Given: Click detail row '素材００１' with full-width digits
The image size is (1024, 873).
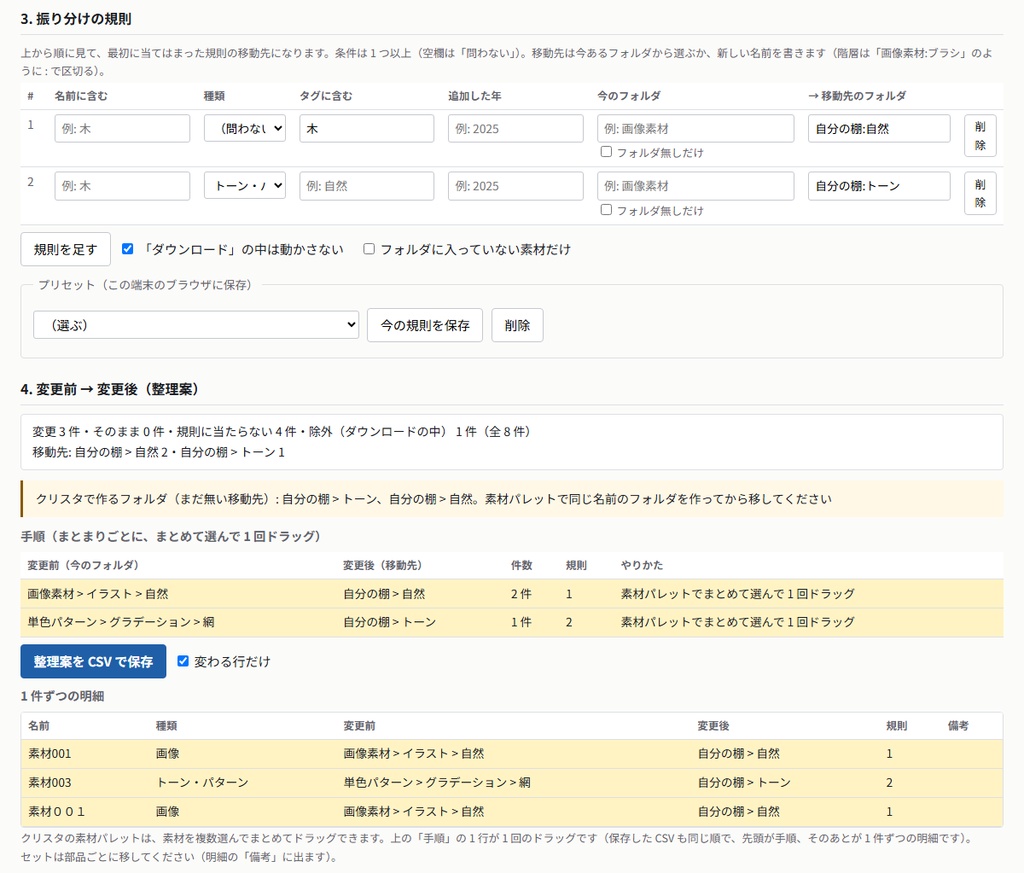Looking at the screenshot, I should click(x=512, y=812).
